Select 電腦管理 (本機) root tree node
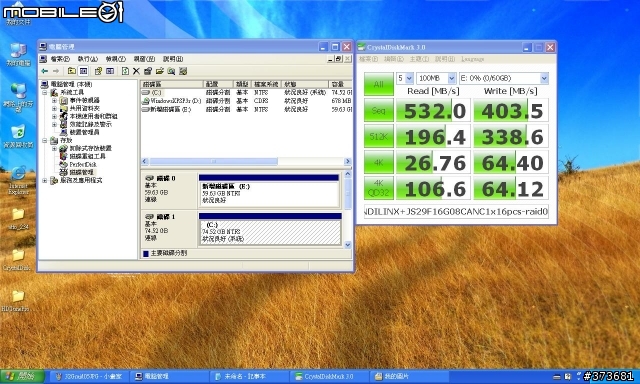Screen dimensions: 640x384 coord(71,84)
